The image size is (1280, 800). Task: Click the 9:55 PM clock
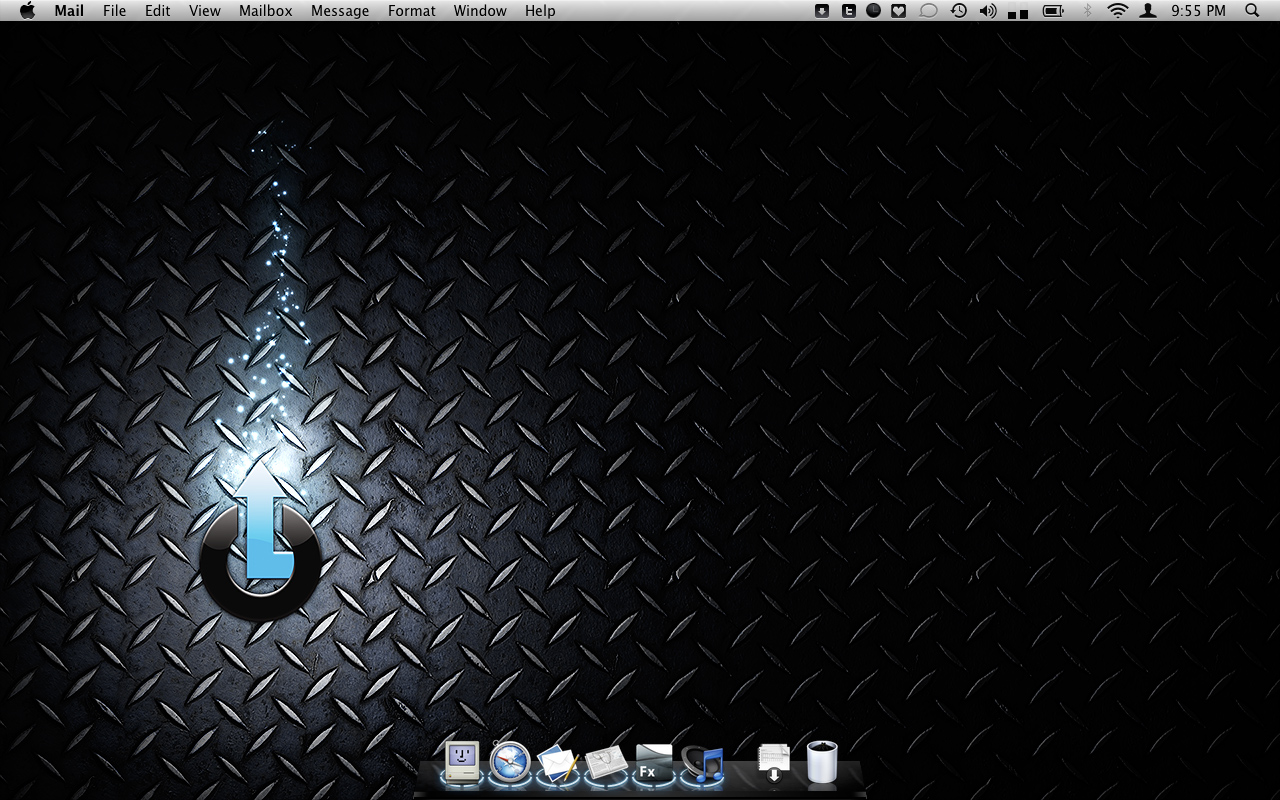click(1198, 11)
